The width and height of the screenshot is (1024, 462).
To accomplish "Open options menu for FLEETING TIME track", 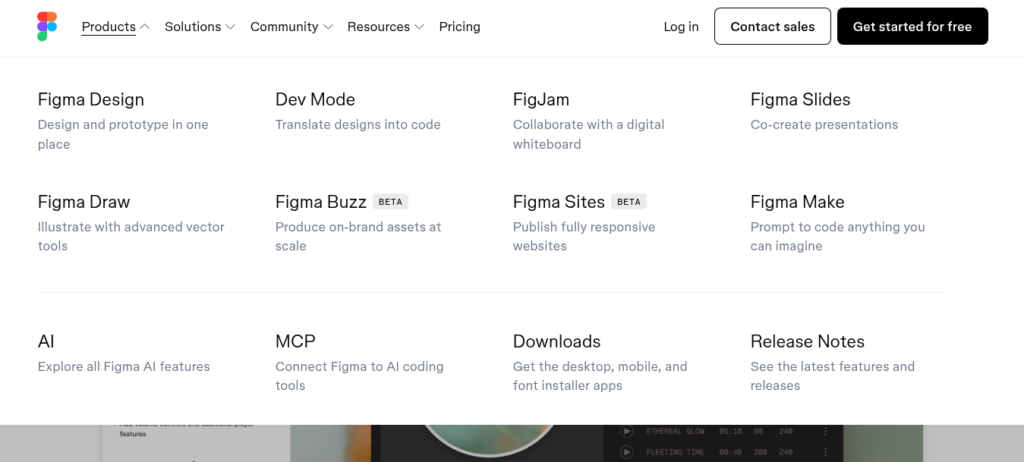I will [825, 452].
